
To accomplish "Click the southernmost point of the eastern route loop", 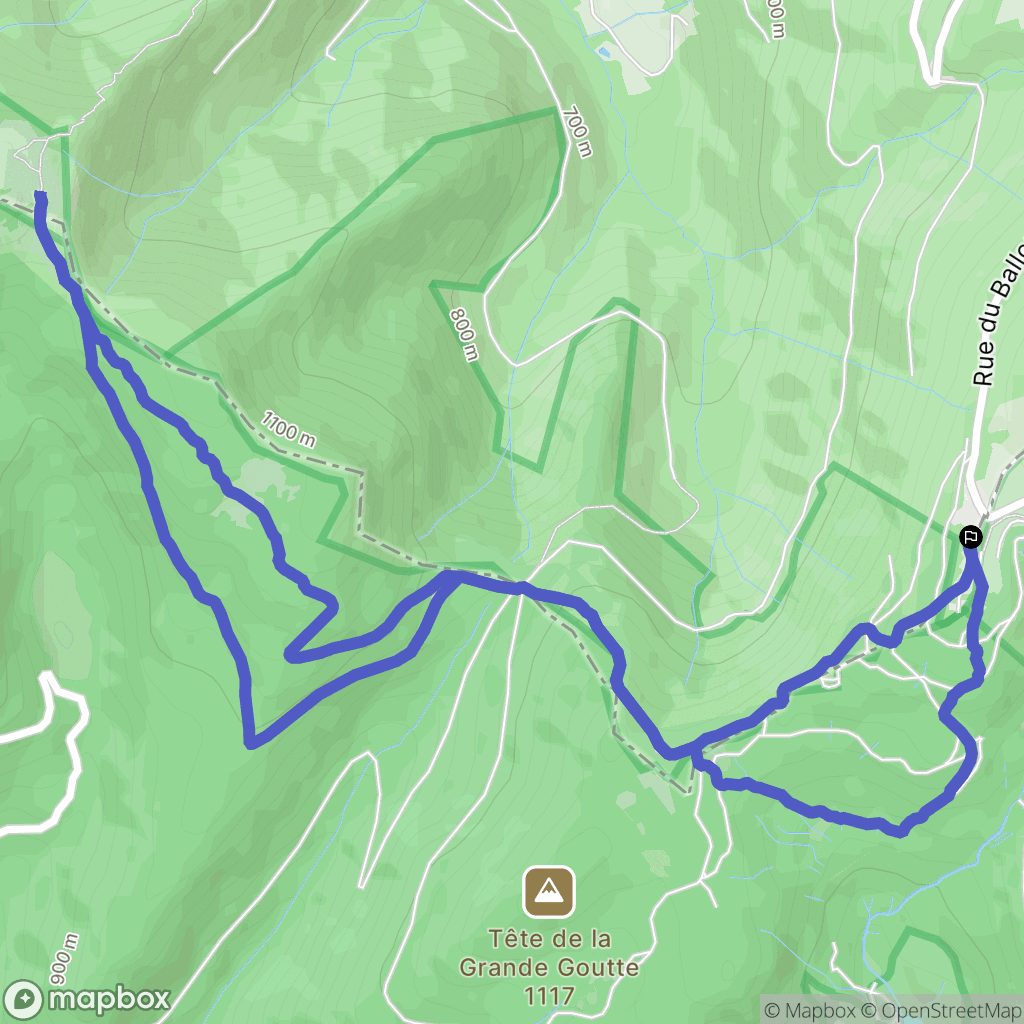I will (x=899, y=832).
